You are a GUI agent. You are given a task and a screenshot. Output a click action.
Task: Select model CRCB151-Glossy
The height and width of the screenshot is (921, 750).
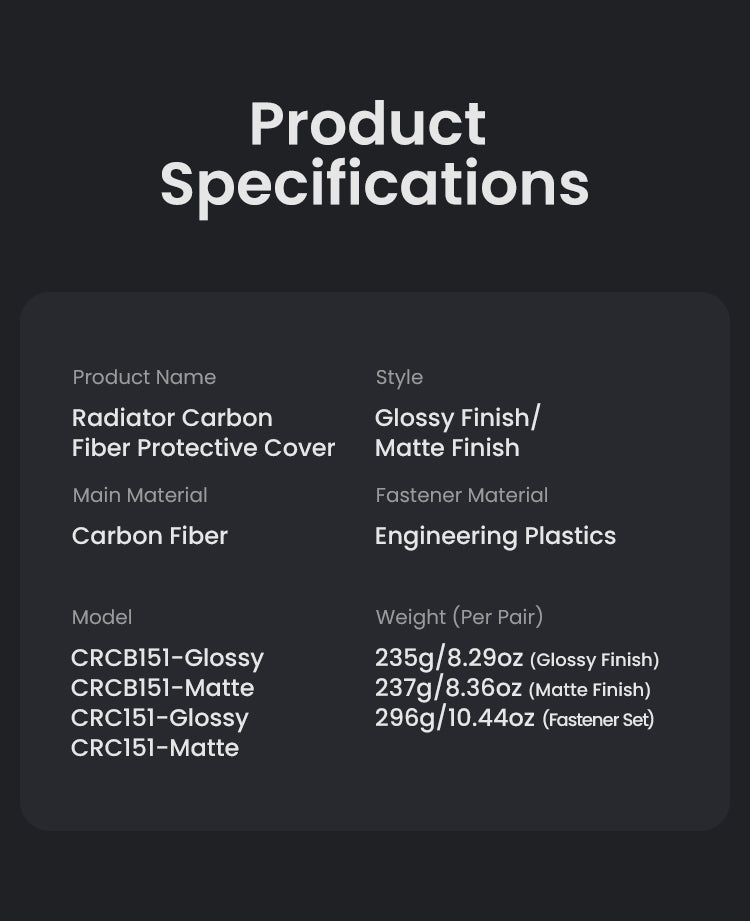[x=167, y=658]
